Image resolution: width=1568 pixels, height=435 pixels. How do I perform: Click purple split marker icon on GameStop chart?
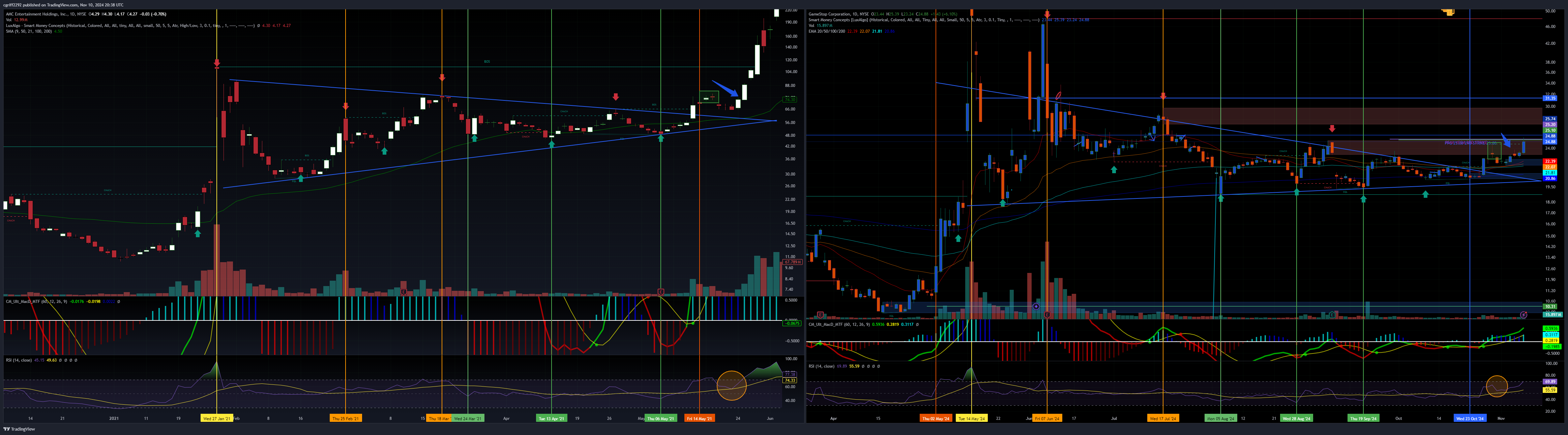(x=1036, y=306)
